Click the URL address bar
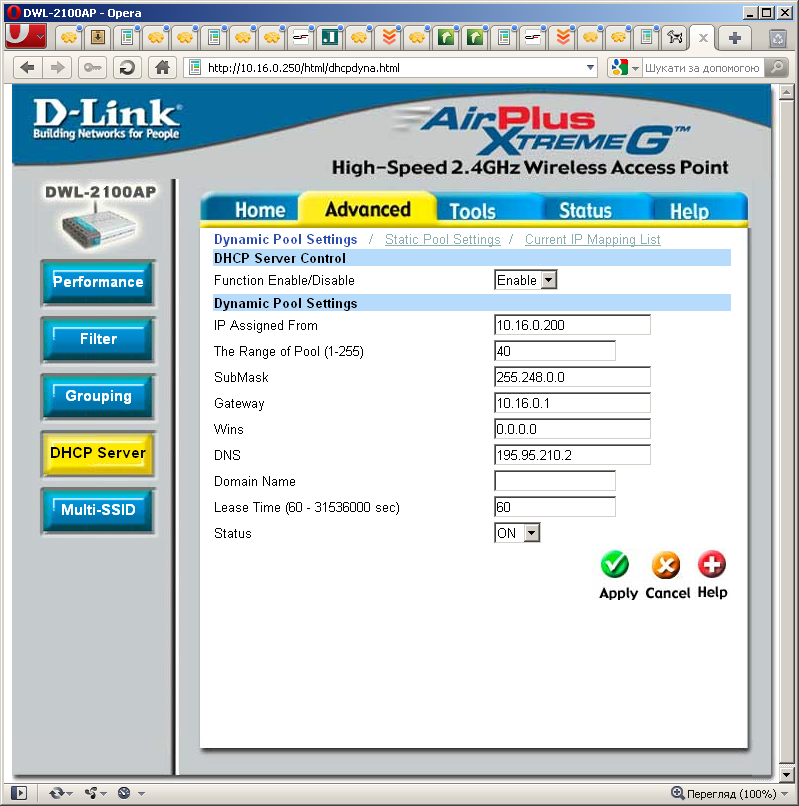 coord(391,67)
